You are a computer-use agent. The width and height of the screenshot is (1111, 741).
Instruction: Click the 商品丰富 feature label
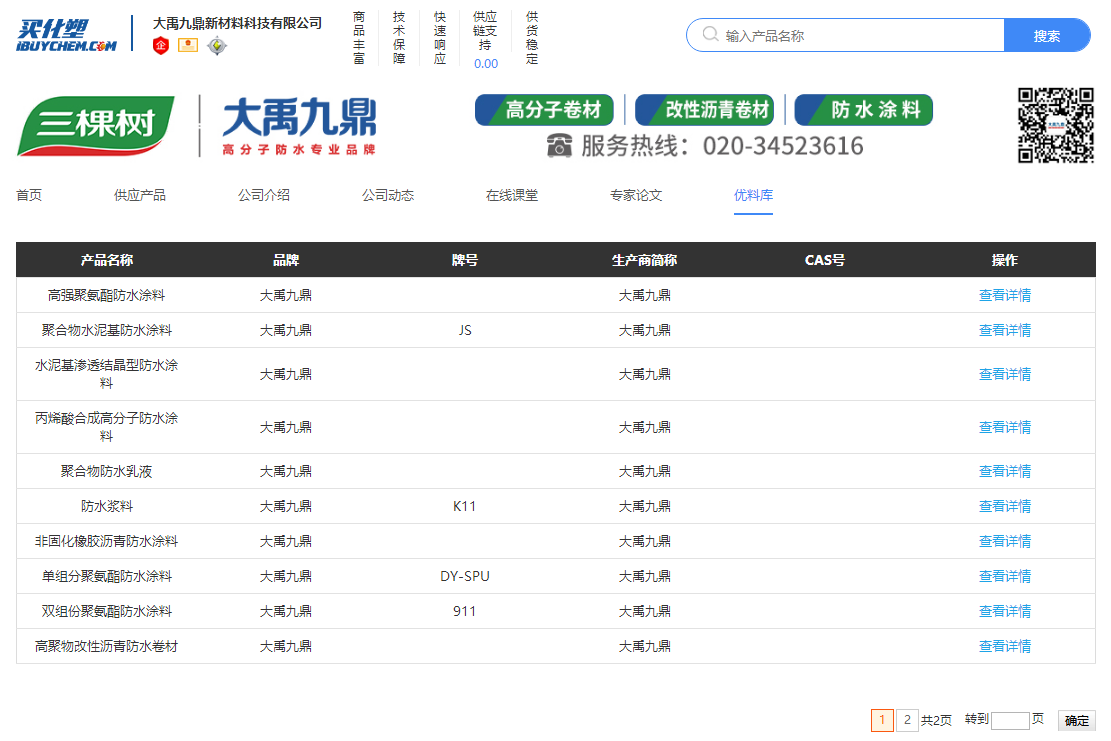pyautogui.click(x=359, y=38)
